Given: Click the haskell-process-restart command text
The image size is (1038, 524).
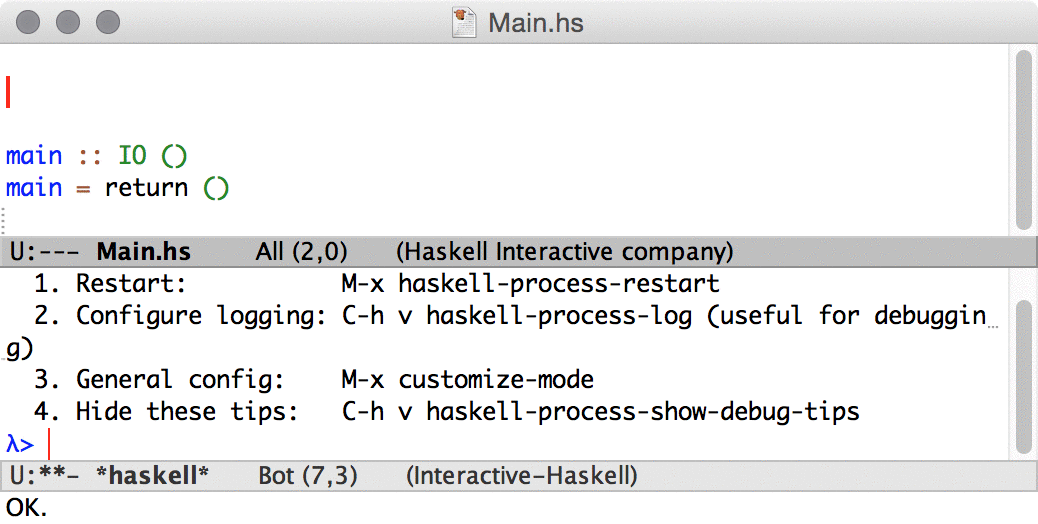Looking at the screenshot, I should (x=558, y=283).
